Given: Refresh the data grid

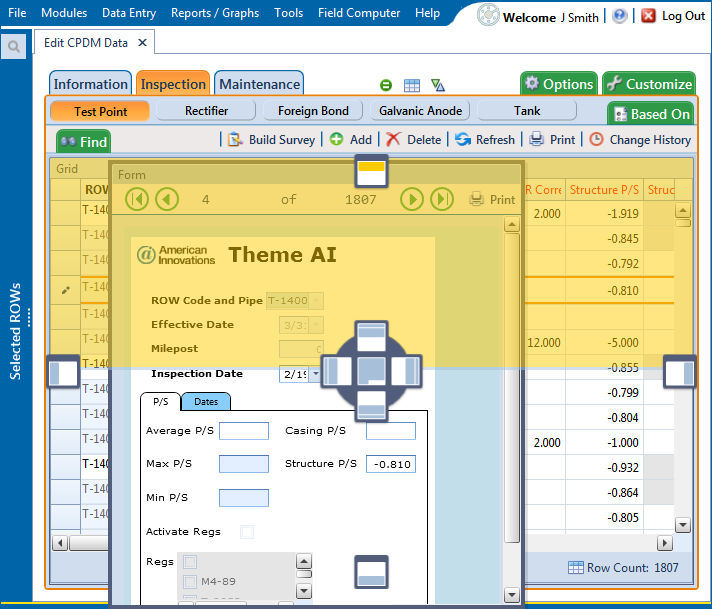Looking at the screenshot, I should coord(485,139).
